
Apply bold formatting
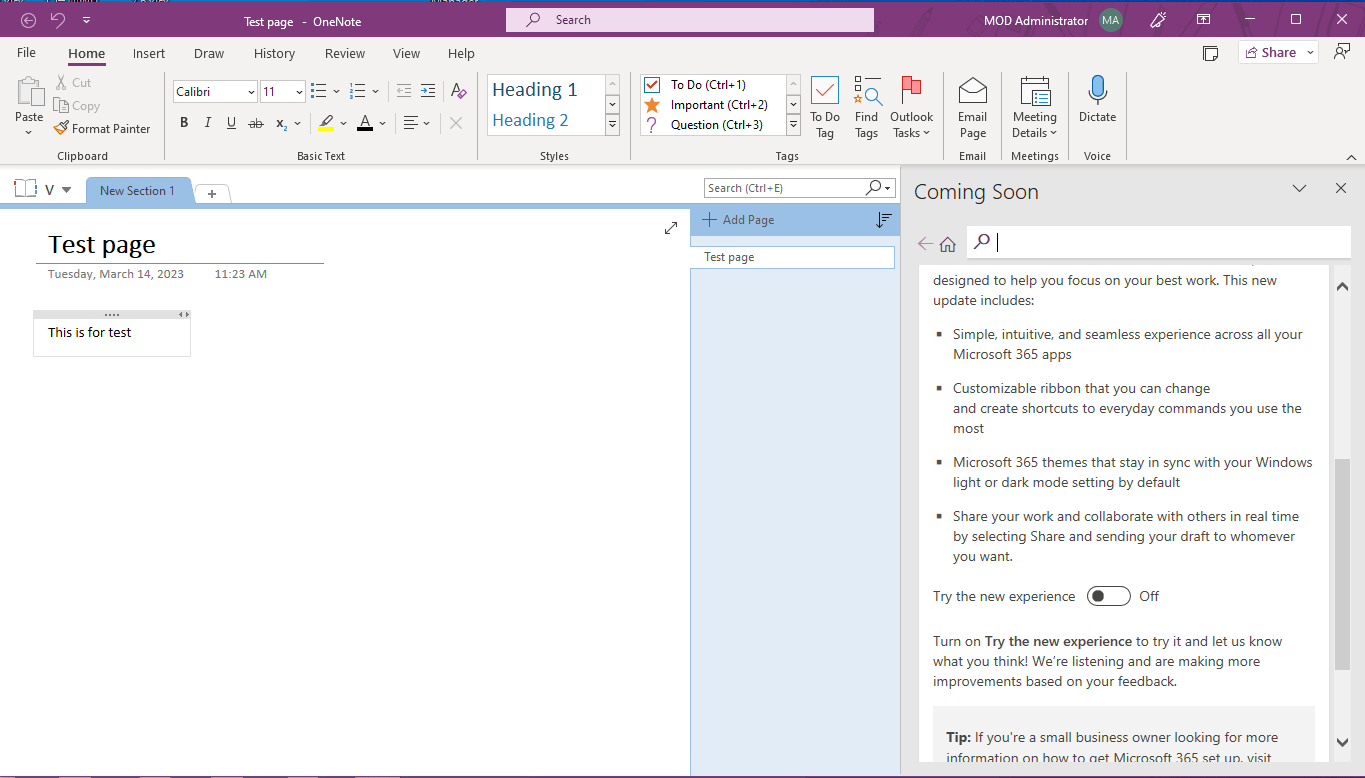(184, 123)
